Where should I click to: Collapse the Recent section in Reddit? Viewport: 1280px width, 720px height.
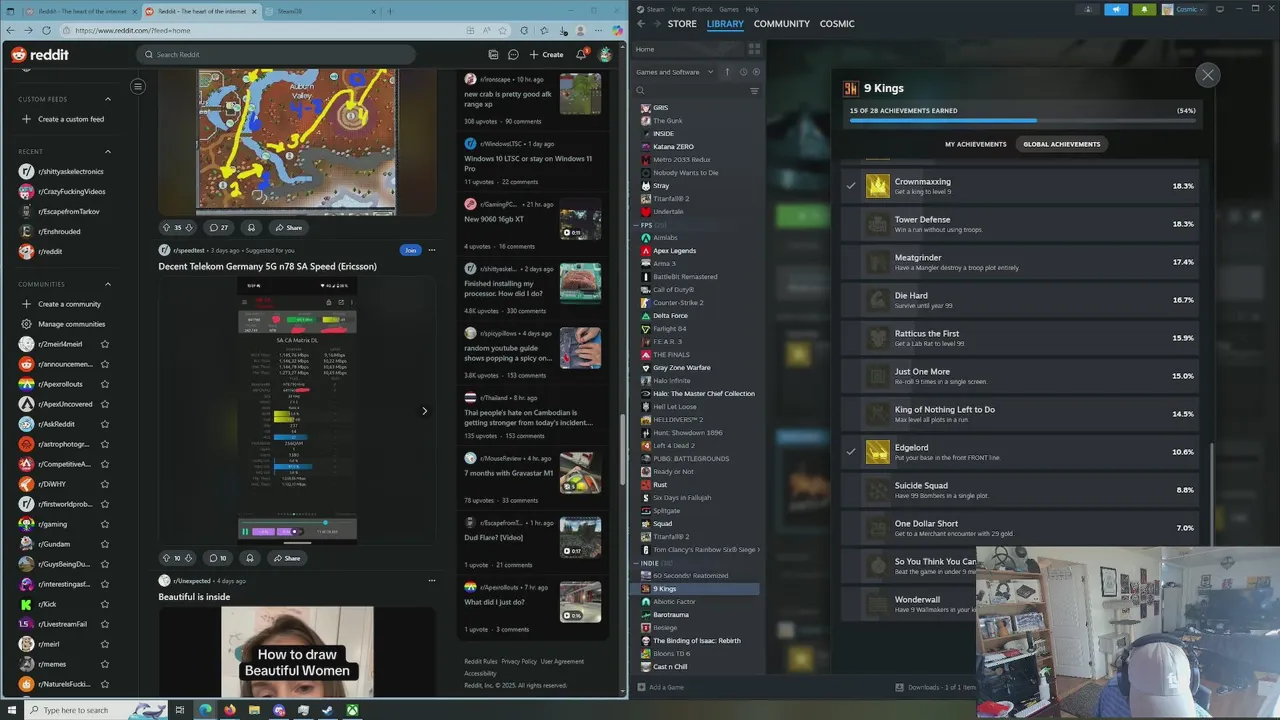108,151
